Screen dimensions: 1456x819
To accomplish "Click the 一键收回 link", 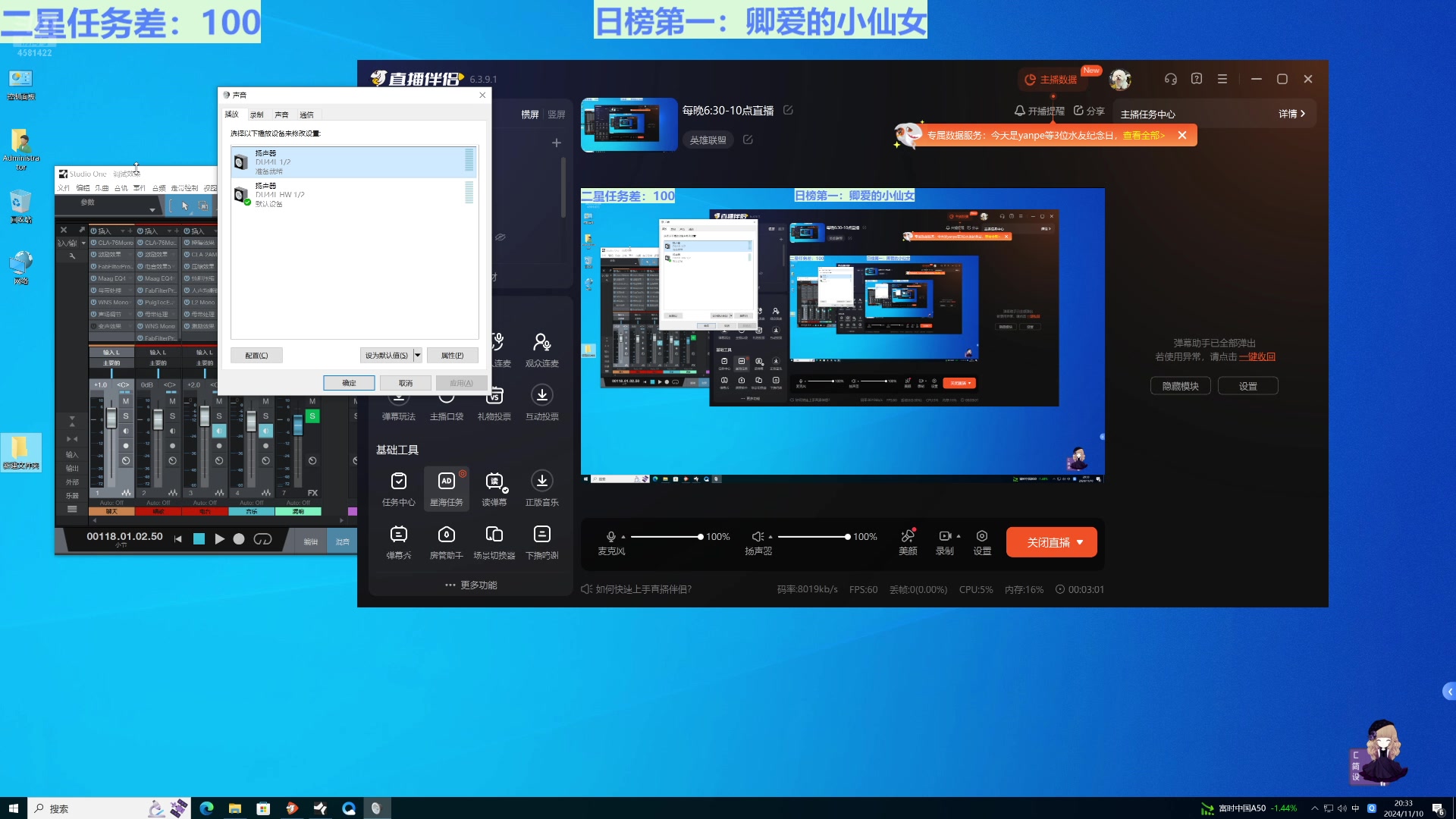I will tap(1257, 356).
